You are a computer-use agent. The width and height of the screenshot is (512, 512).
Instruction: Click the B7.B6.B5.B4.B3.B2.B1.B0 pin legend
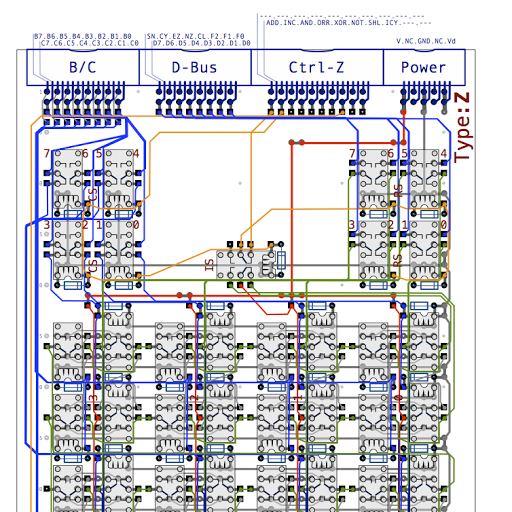[x=83, y=36]
